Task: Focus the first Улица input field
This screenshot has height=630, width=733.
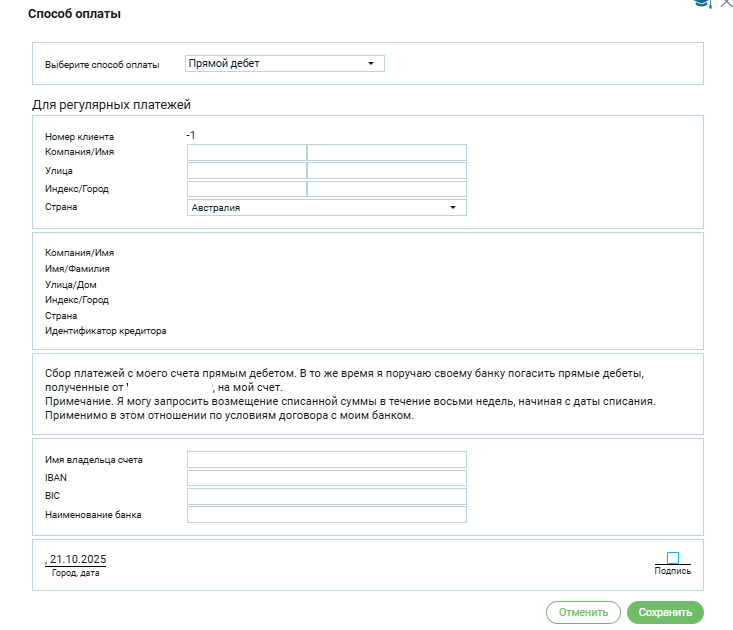Action: [x=246, y=171]
